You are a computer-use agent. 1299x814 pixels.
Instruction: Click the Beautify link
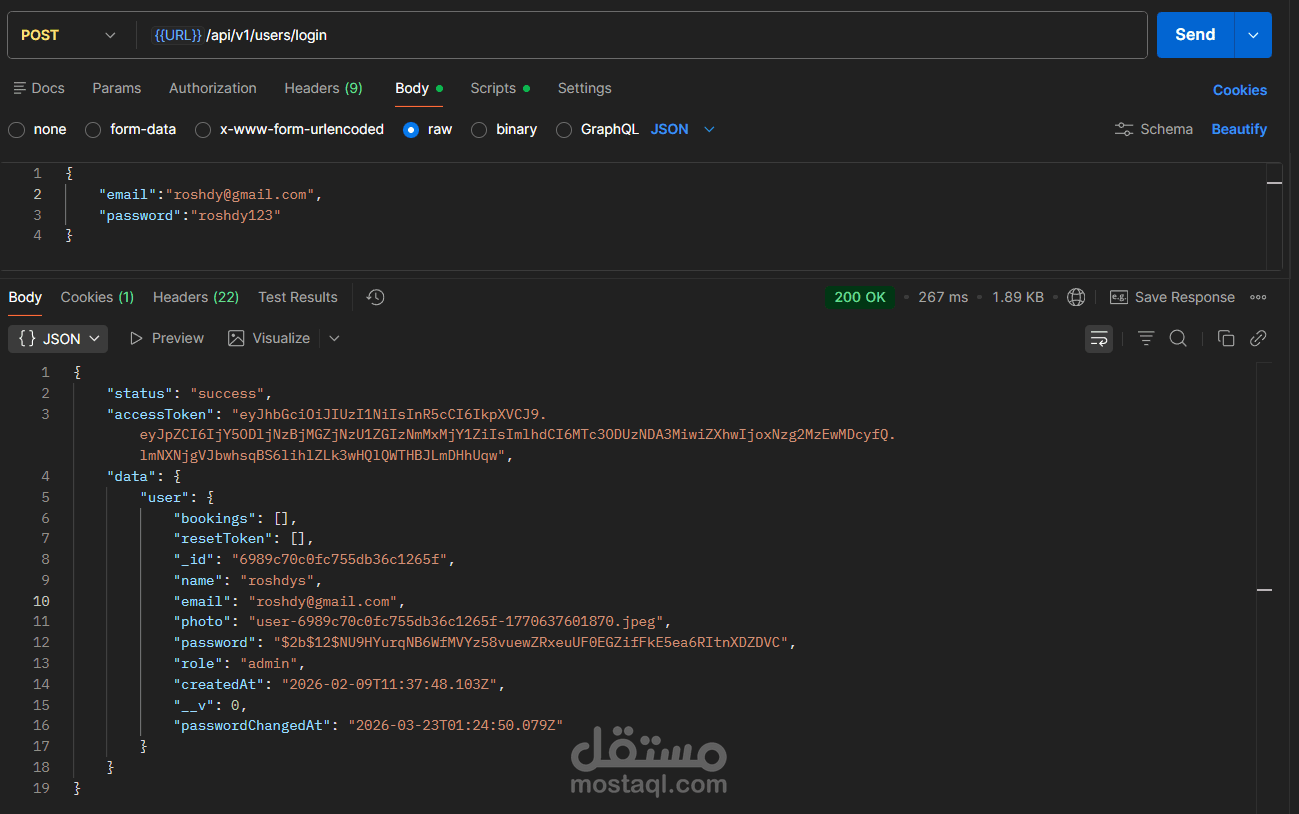pyautogui.click(x=1239, y=129)
